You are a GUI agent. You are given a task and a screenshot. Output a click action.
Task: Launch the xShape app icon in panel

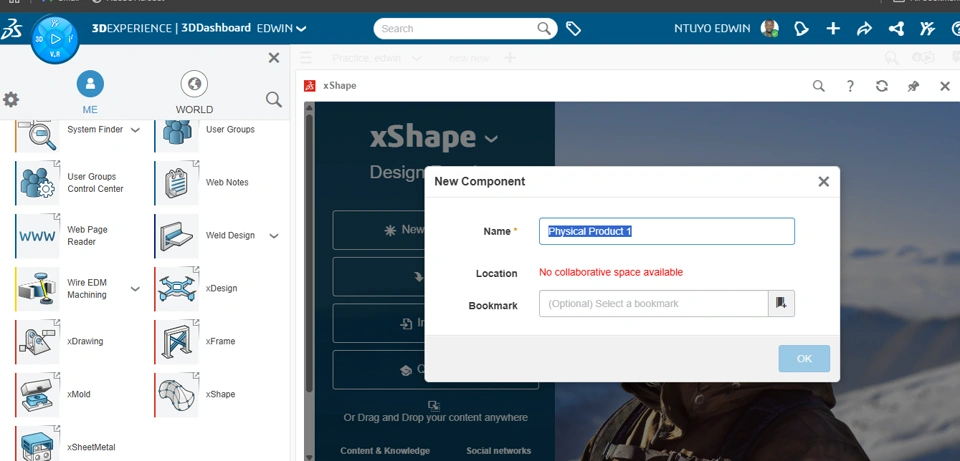(176, 395)
